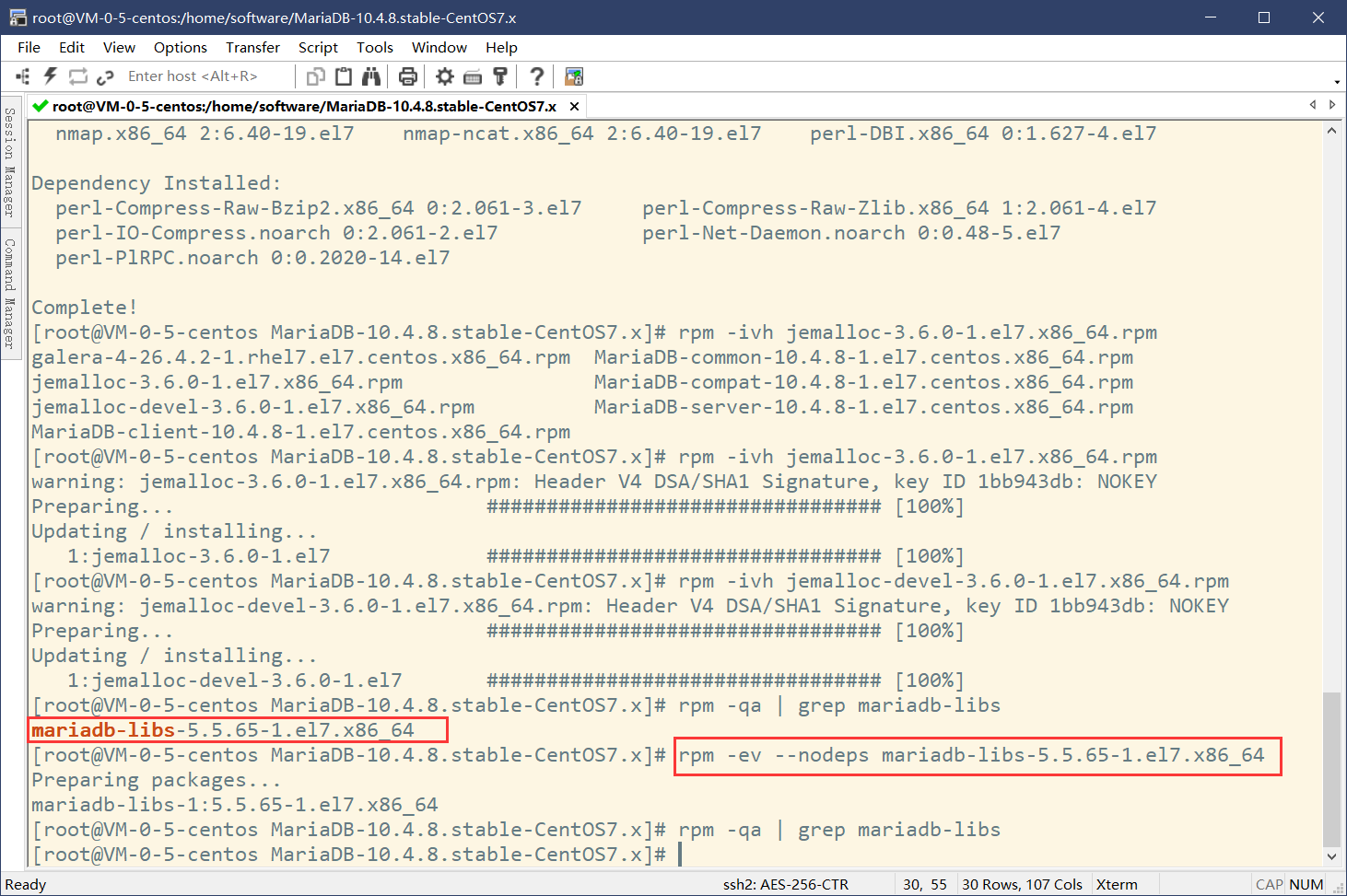Click 'MariaDB-common-10.4.8-1.el7.centos.x86_64.rpm' filename
Image resolution: width=1347 pixels, height=896 pixels.
[x=863, y=357]
